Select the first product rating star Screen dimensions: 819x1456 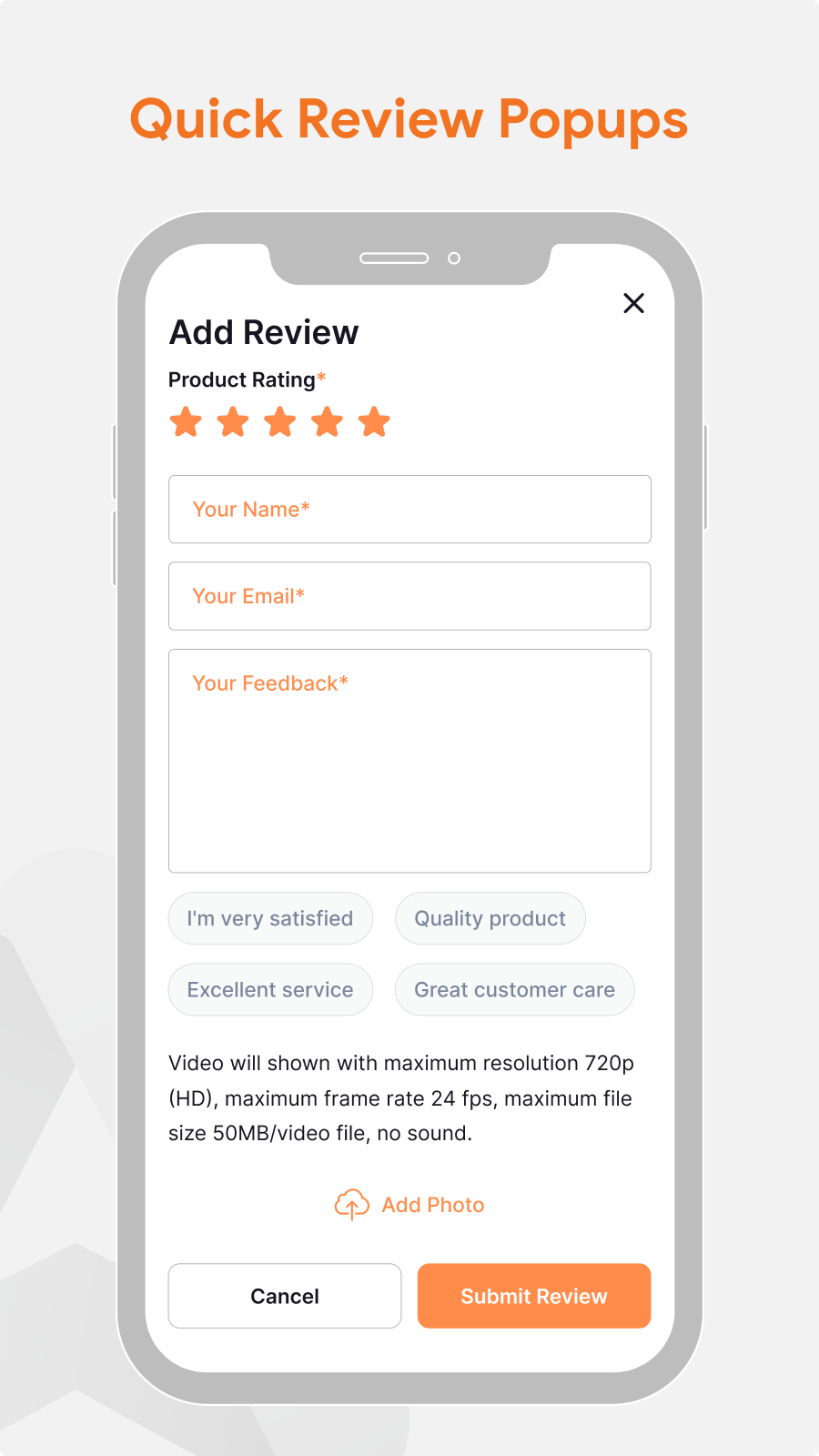186,421
